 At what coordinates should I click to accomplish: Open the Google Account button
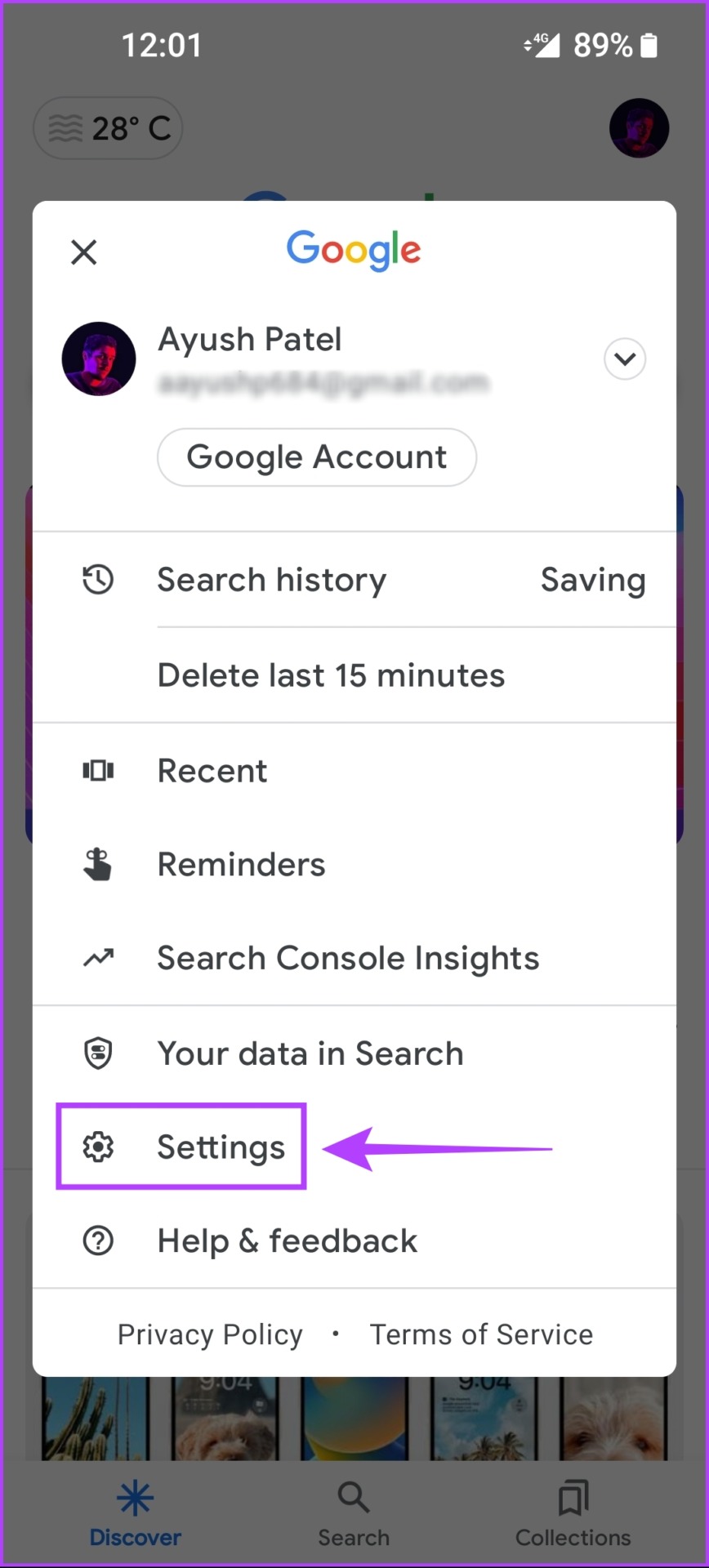click(x=317, y=457)
